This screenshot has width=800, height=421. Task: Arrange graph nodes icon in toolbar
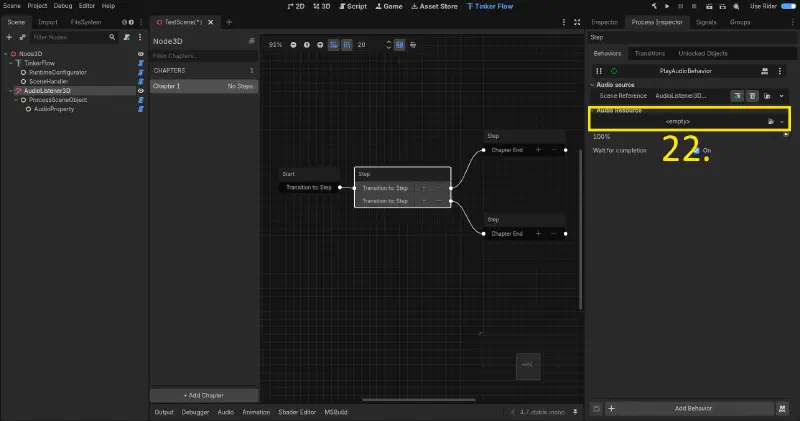tap(413, 45)
